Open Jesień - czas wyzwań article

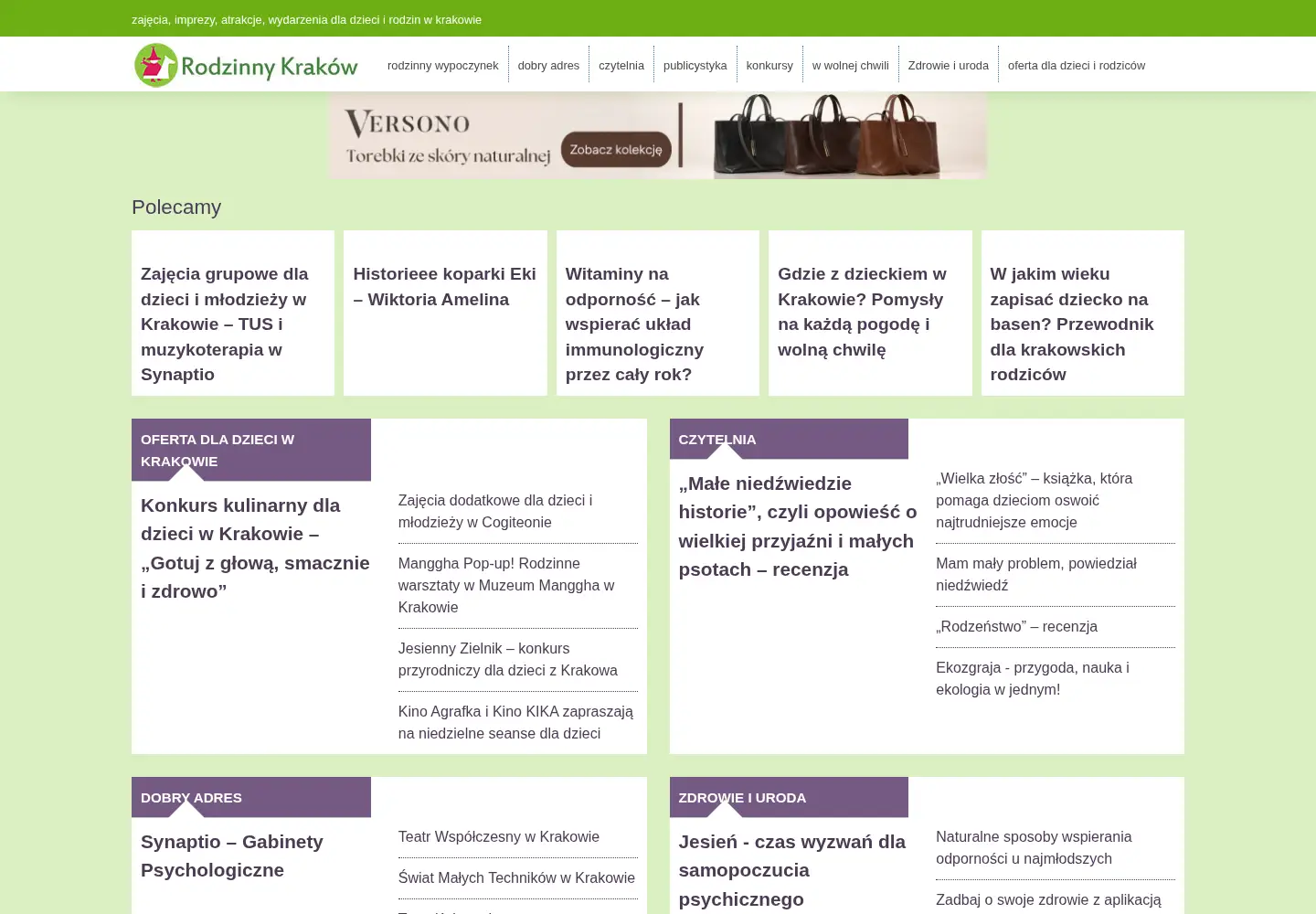tap(792, 870)
